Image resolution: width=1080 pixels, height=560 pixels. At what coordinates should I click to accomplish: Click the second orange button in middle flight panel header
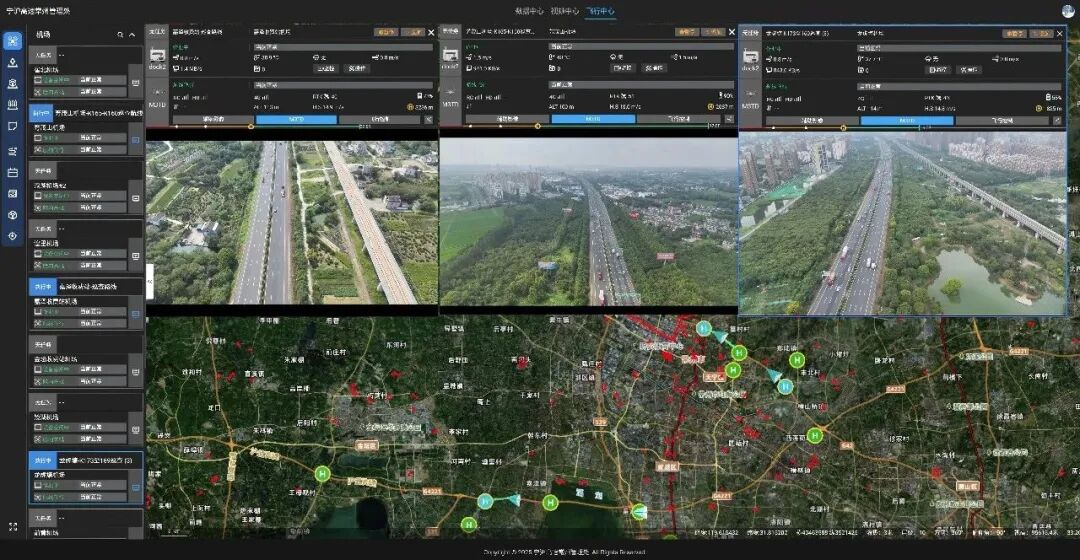pos(714,32)
